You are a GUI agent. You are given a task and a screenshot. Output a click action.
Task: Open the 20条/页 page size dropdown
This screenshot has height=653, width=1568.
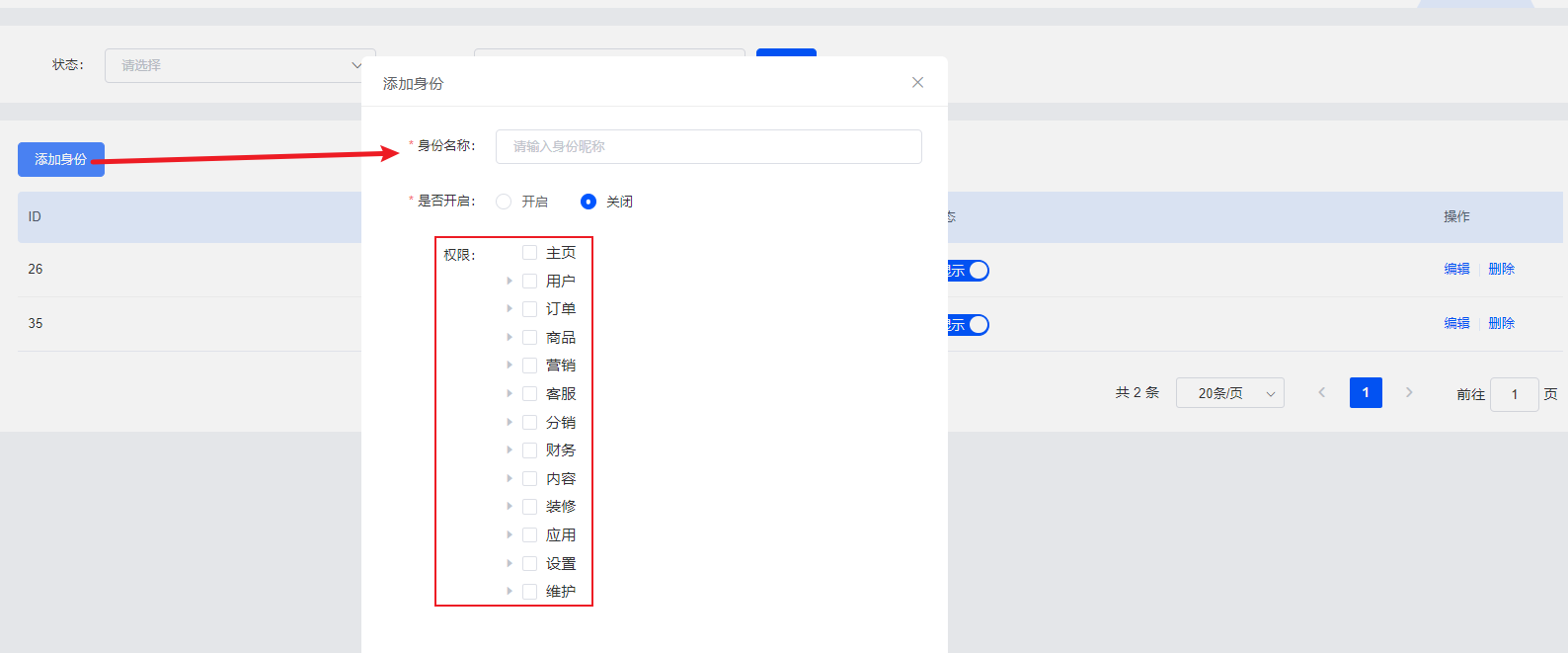(1229, 393)
